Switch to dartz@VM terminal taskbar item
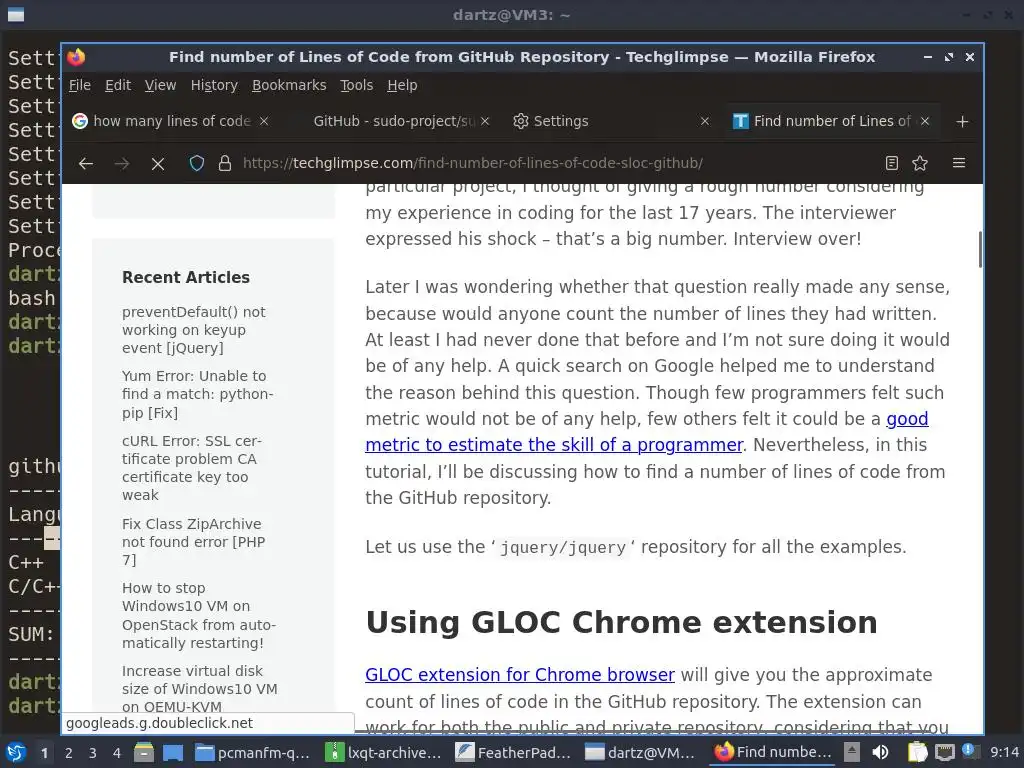This screenshot has width=1024, height=768. (x=640, y=752)
